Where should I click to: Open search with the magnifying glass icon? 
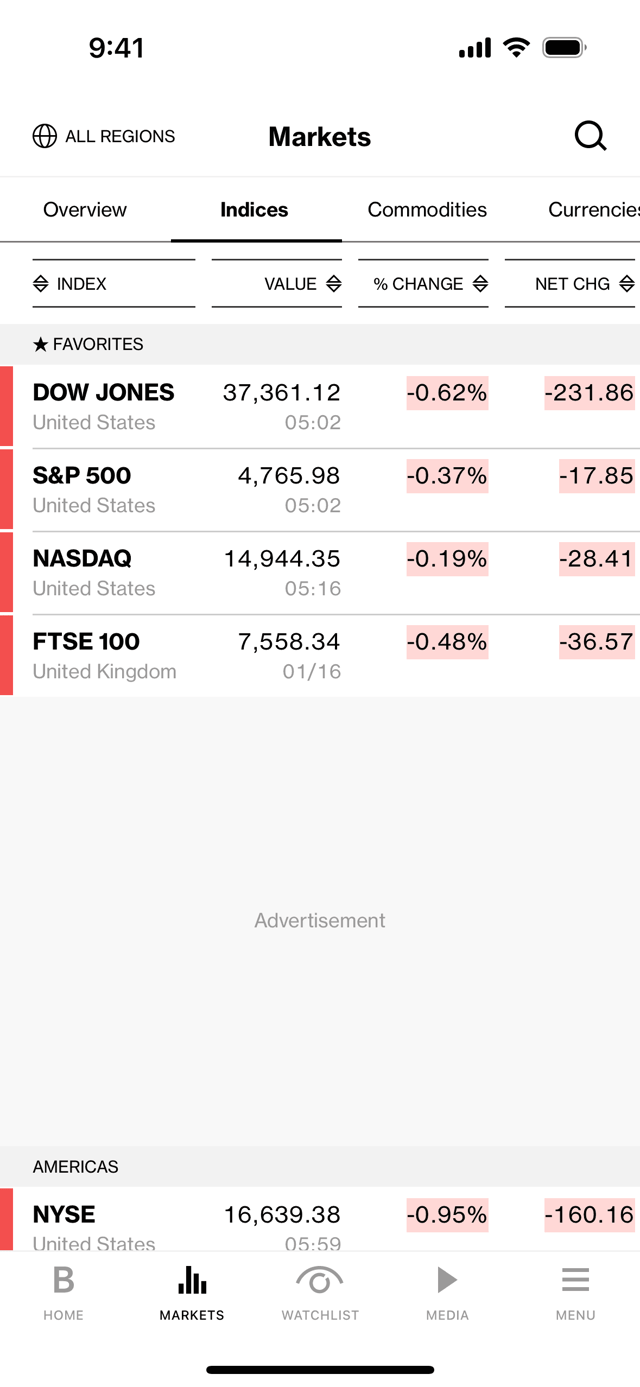pyautogui.click(x=590, y=136)
